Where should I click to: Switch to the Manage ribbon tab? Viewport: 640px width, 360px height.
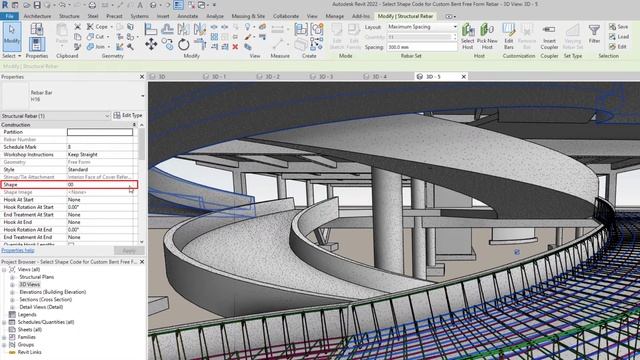click(x=335, y=16)
